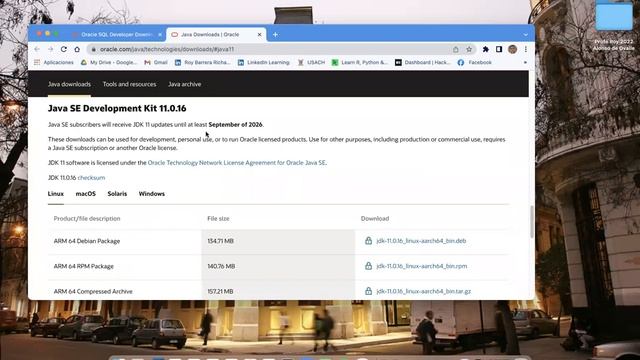This screenshot has width=640, height=360.
Task: Open Chrome three-dot menu
Action: tap(526, 49)
